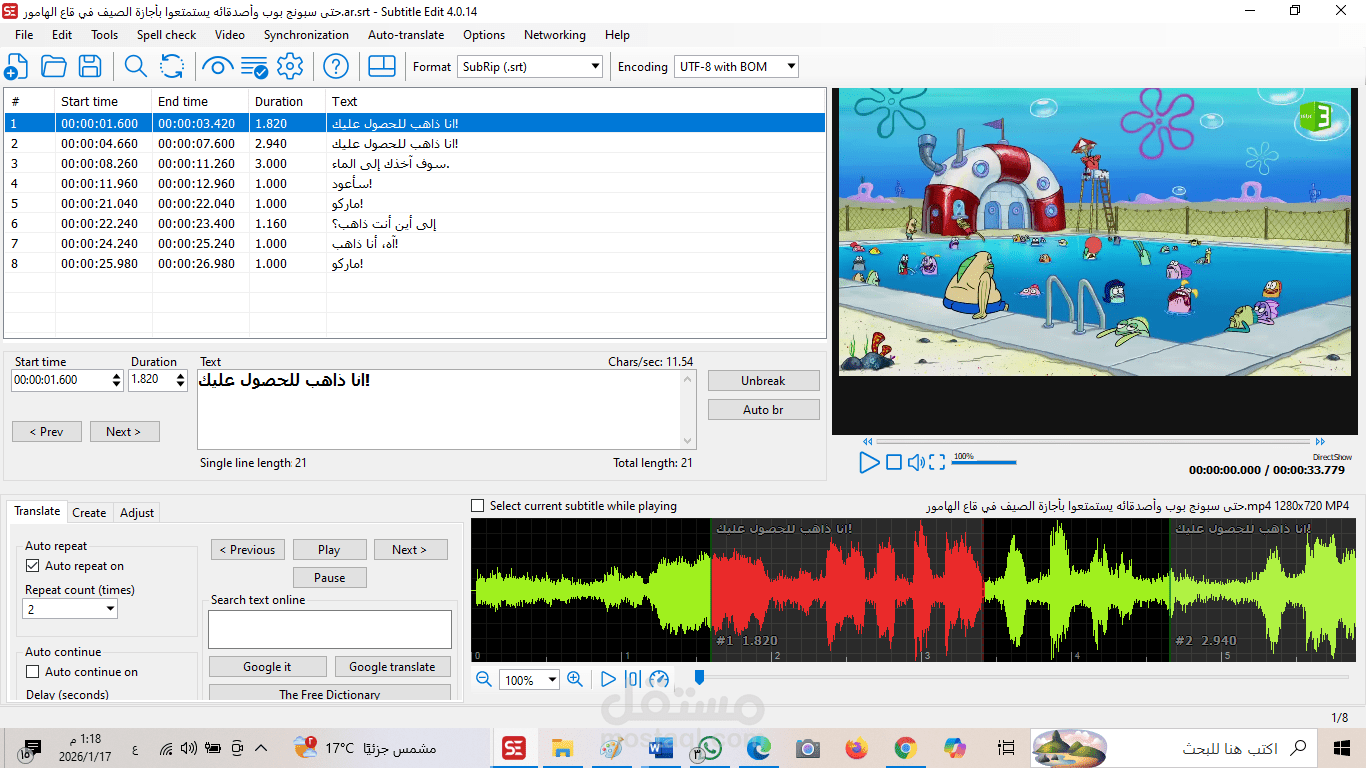This screenshot has width=1366, height=768.
Task: Switch video player to fullscreen
Action: (x=937, y=462)
